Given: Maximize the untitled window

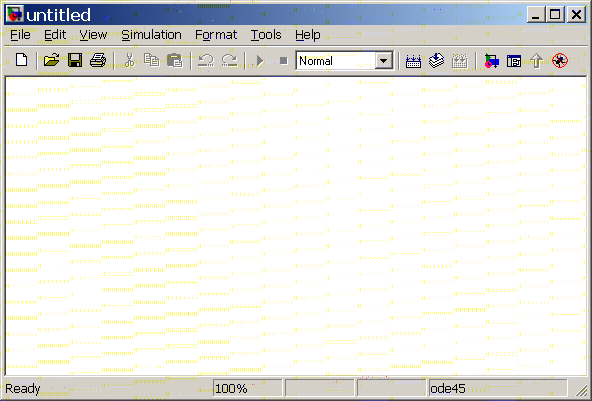Looking at the screenshot, I should [x=555, y=15].
